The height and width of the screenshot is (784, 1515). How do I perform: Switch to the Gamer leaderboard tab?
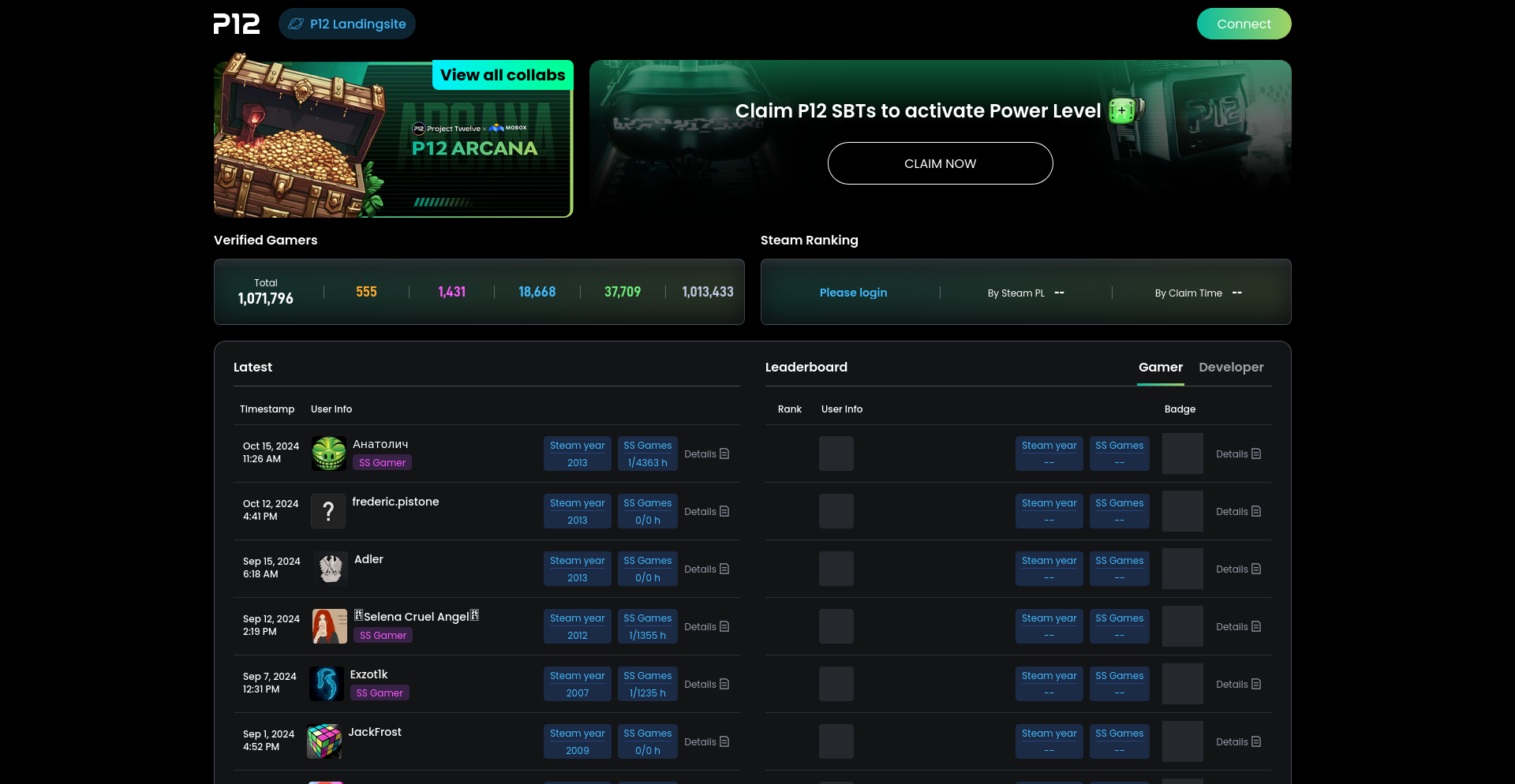1160,367
